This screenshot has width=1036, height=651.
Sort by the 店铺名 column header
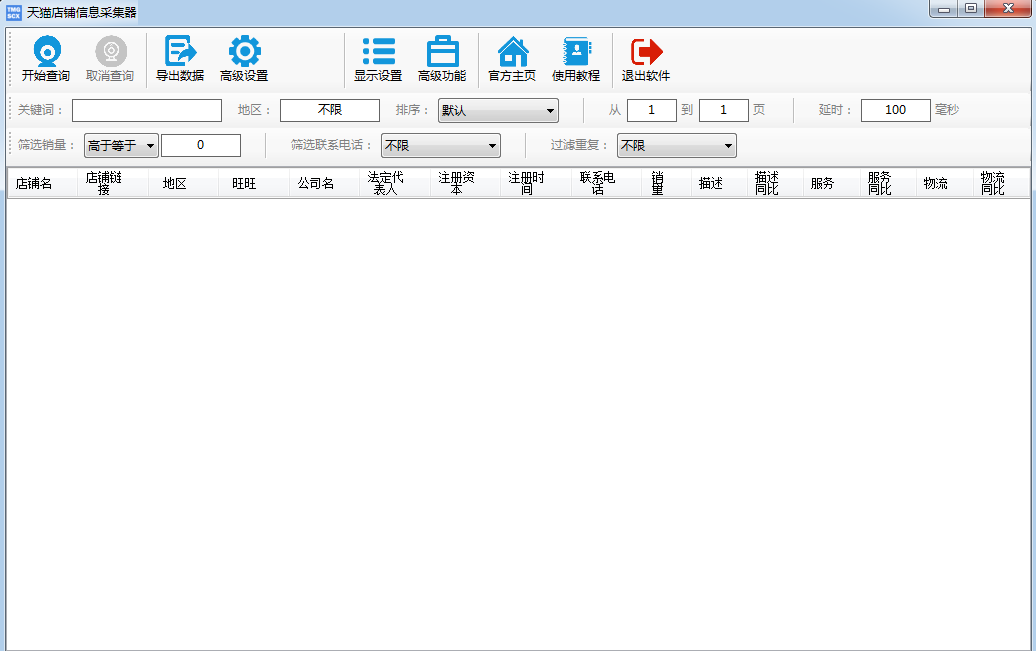click(x=42, y=183)
